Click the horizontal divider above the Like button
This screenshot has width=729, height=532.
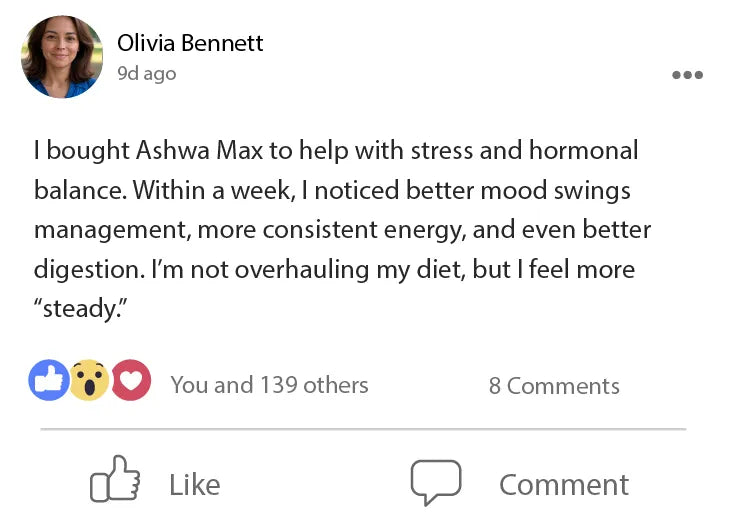click(x=363, y=429)
